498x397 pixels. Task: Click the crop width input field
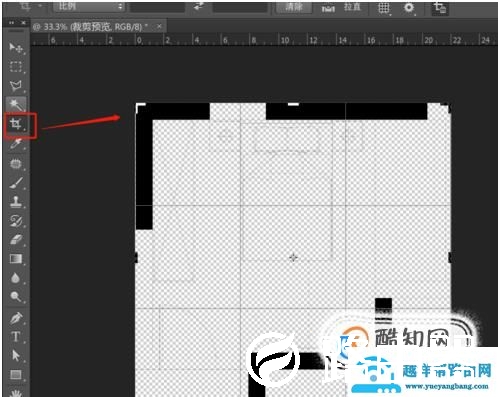pos(157,7)
